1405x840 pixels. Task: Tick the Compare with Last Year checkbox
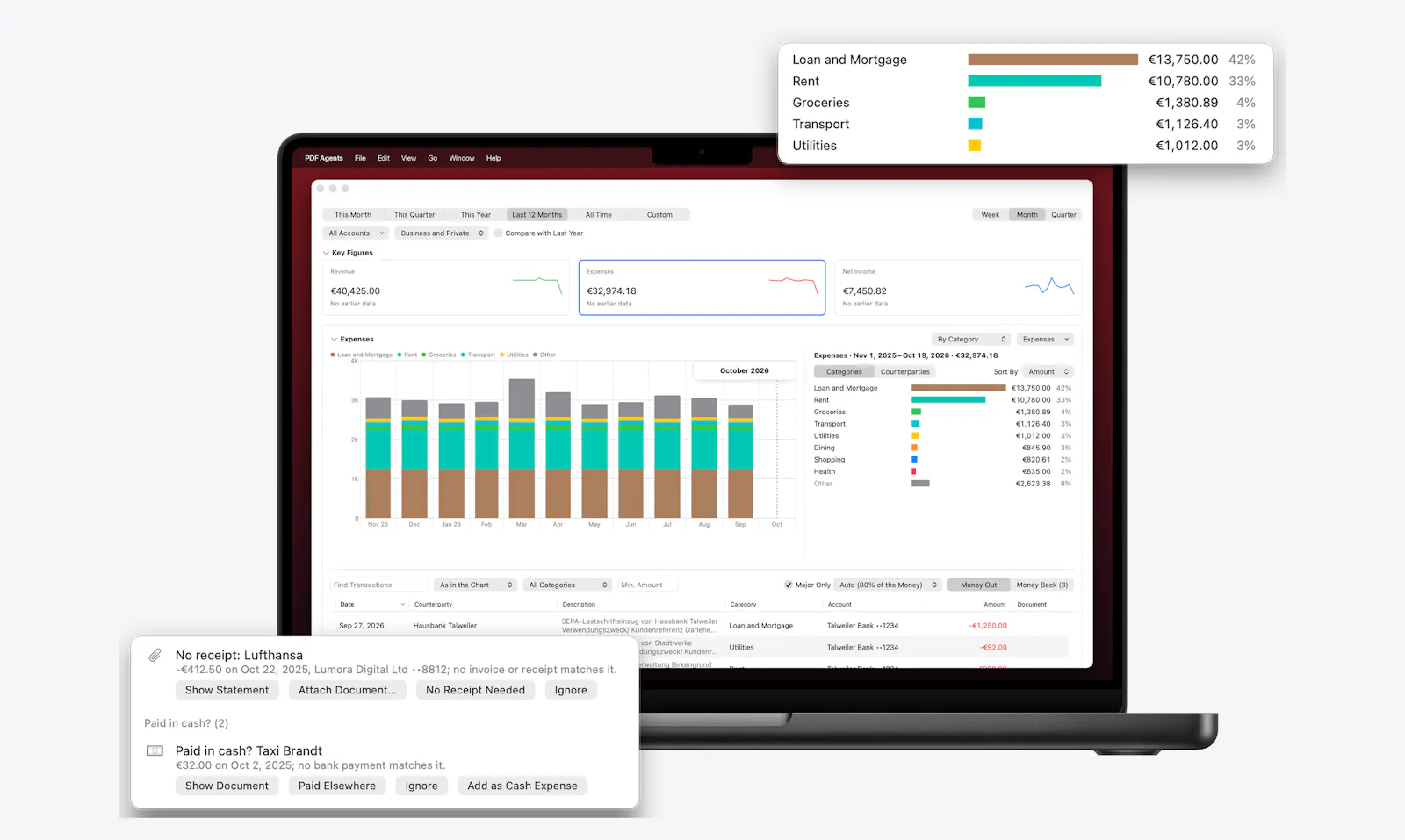499,233
